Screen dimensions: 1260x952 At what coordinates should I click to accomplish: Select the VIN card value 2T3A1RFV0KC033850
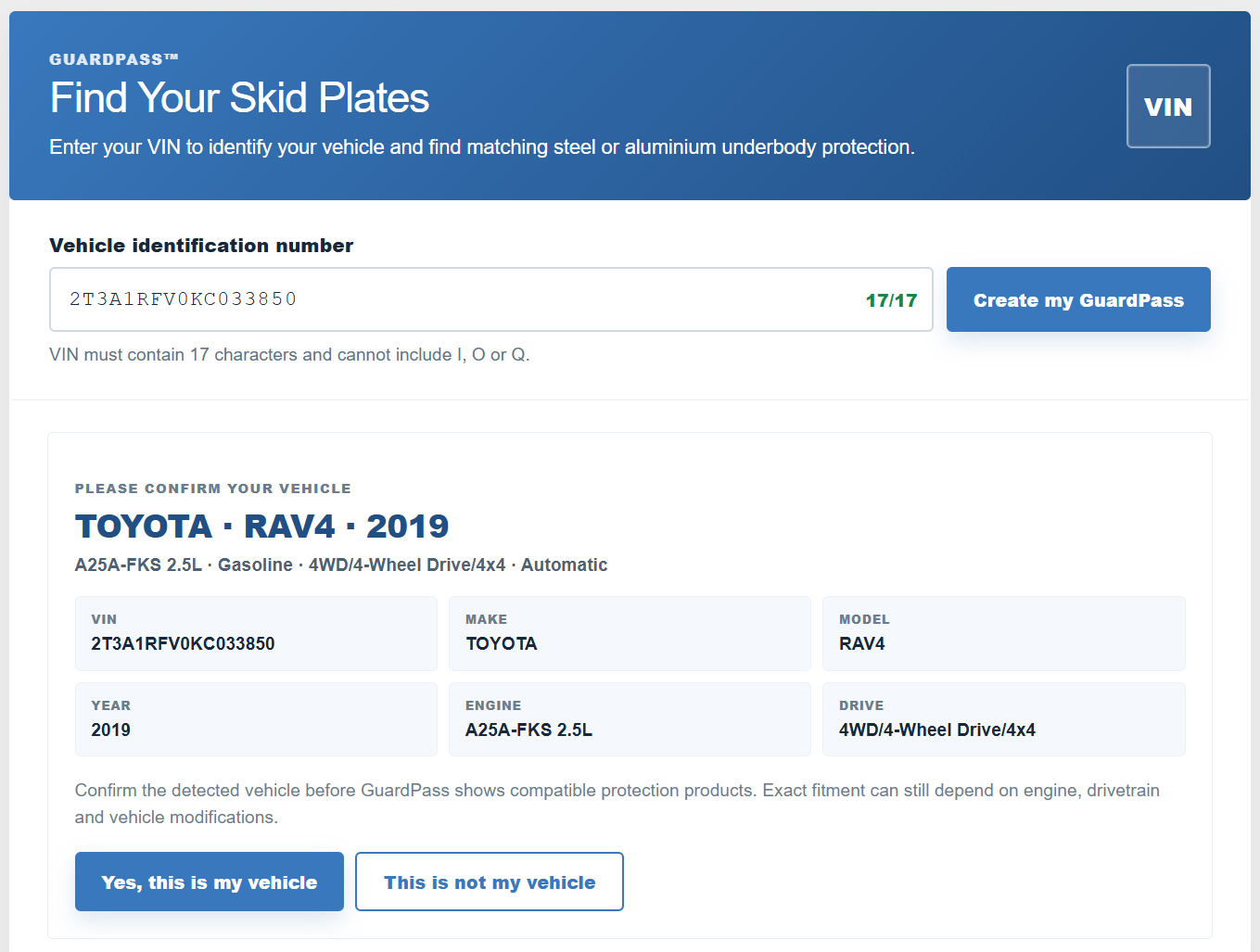(x=183, y=643)
